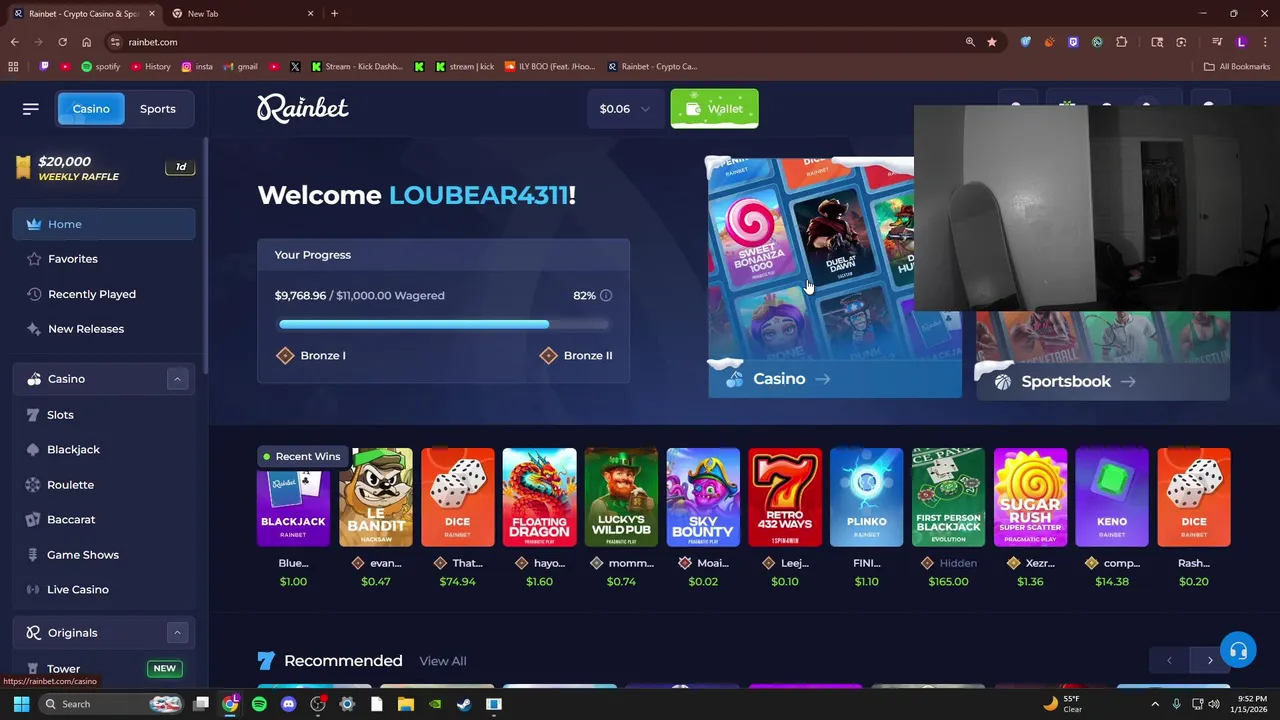Open Discord from the taskbar
Screen dimensions: 1280x720
click(x=289, y=704)
